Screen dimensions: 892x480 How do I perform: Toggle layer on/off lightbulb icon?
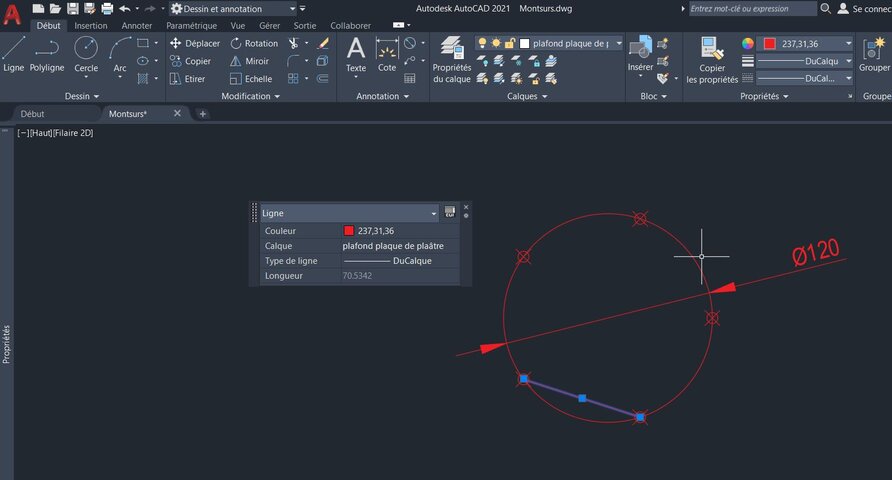(x=482, y=44)
